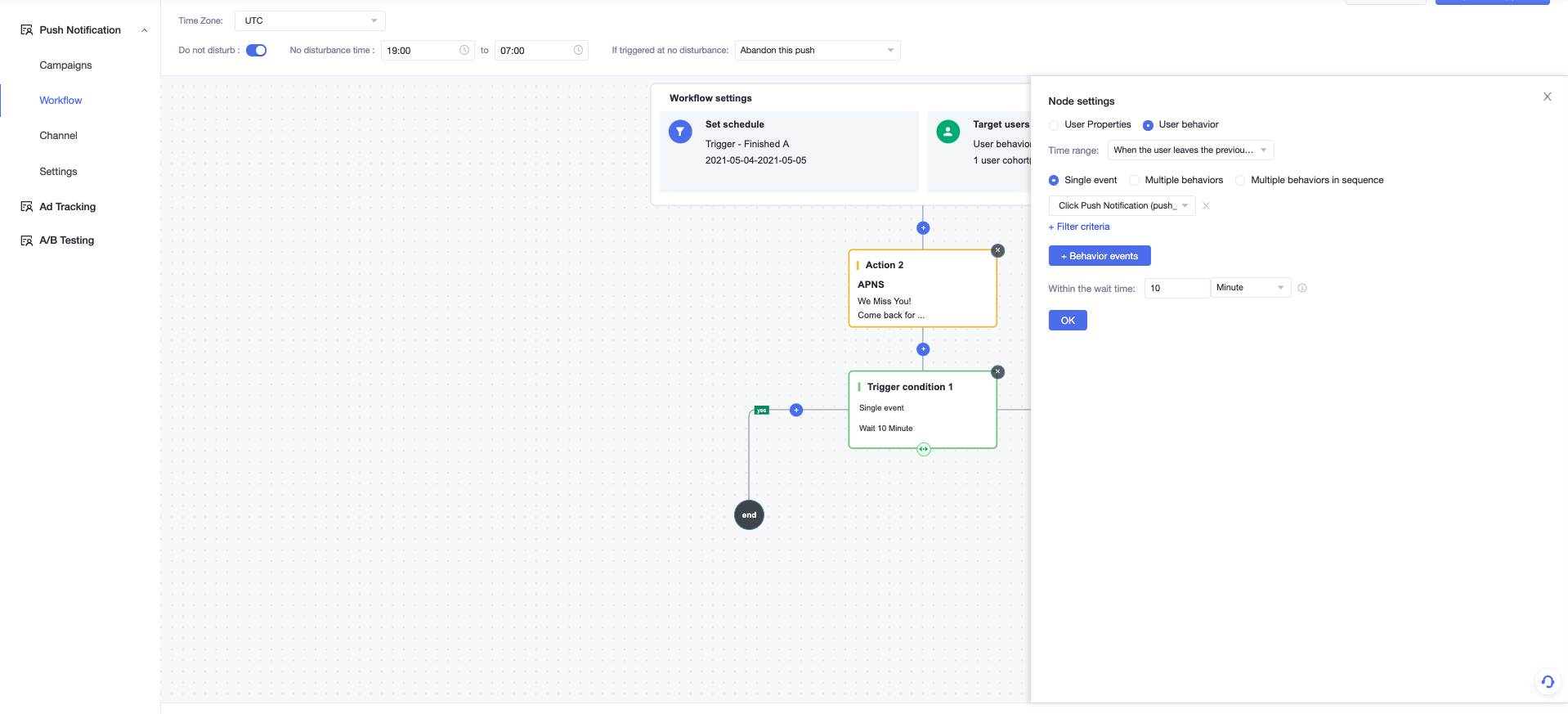The image size is (1568, 714).
Task: Click the 19:00 start time field
Action: pos(428,50)
